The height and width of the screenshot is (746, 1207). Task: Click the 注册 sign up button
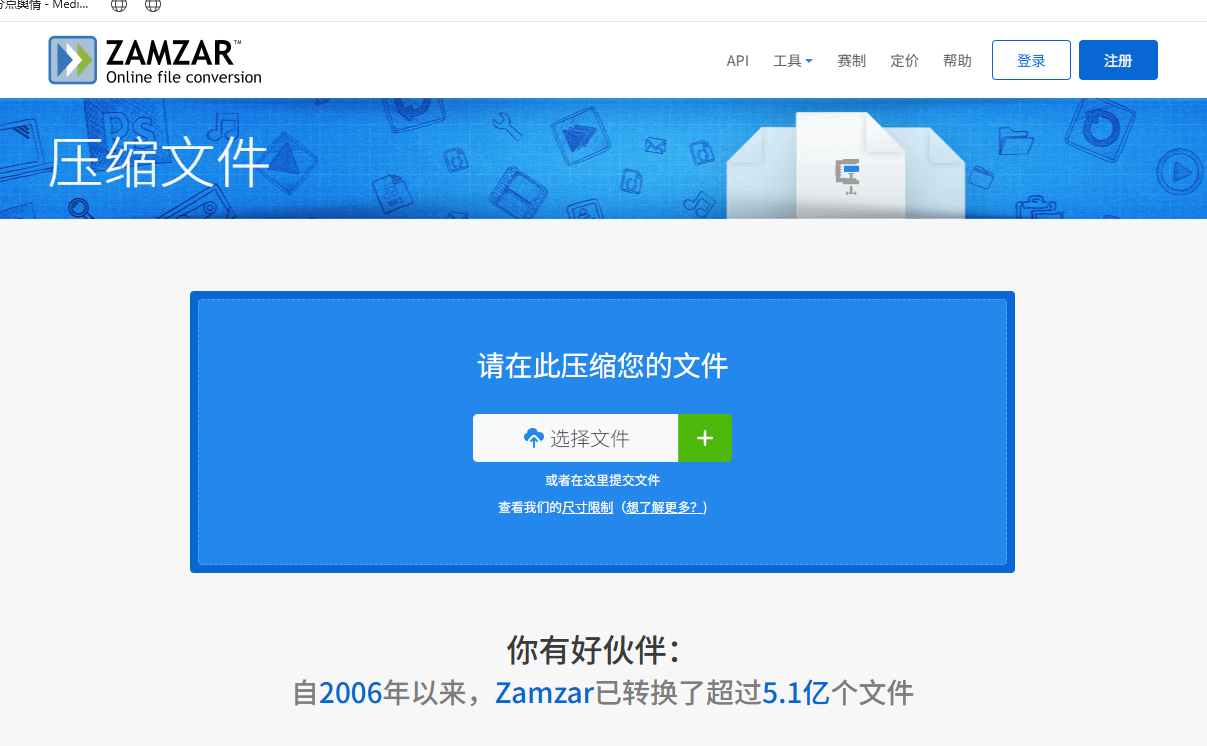[1118, 60]
